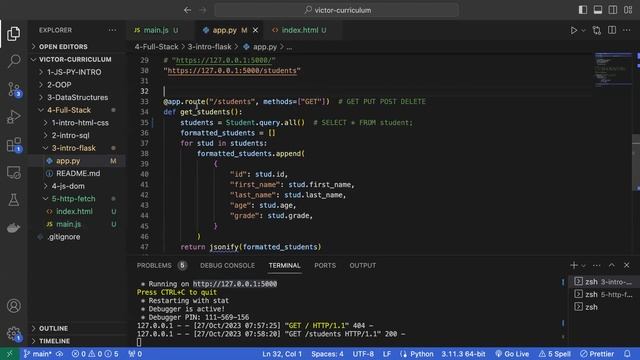640x360 pixels.
Task: Switch to the Debug Console tab
Action: point(227,265)
